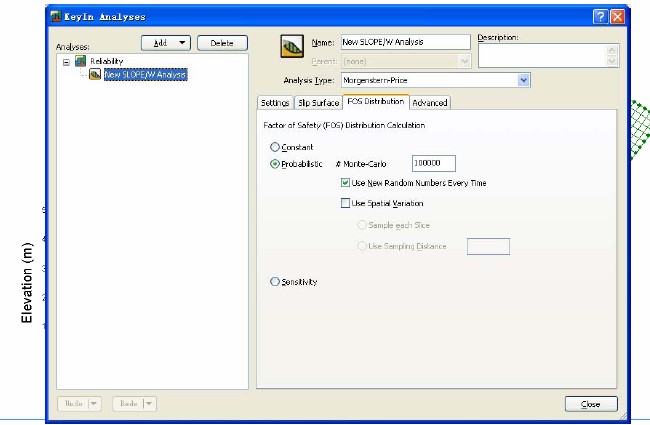The image size is (650, 425).
Task: Switch to the Settings tab
Action: [x=275, y=103]
